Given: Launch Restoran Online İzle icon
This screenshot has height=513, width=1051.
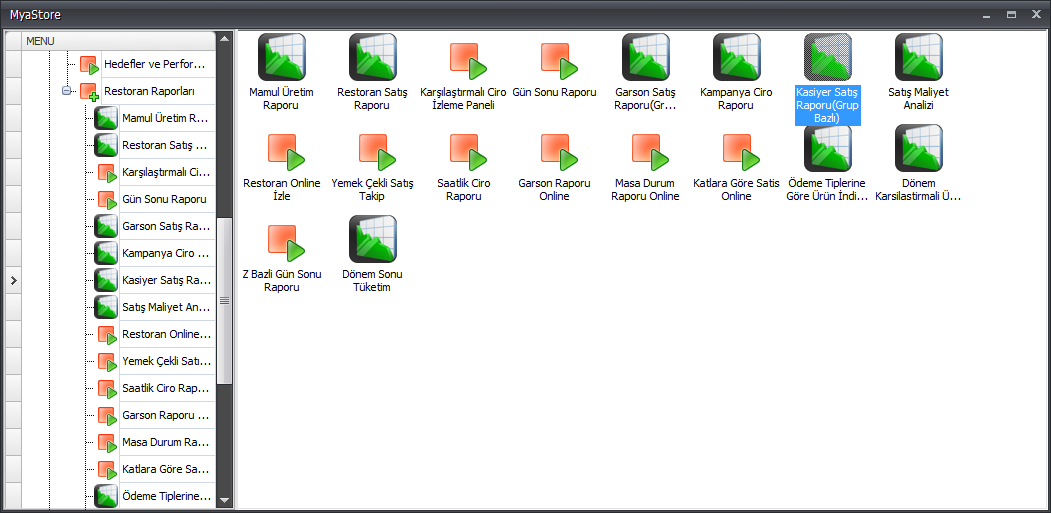Looking at the screenshot, I should click(x=284, y=152).
